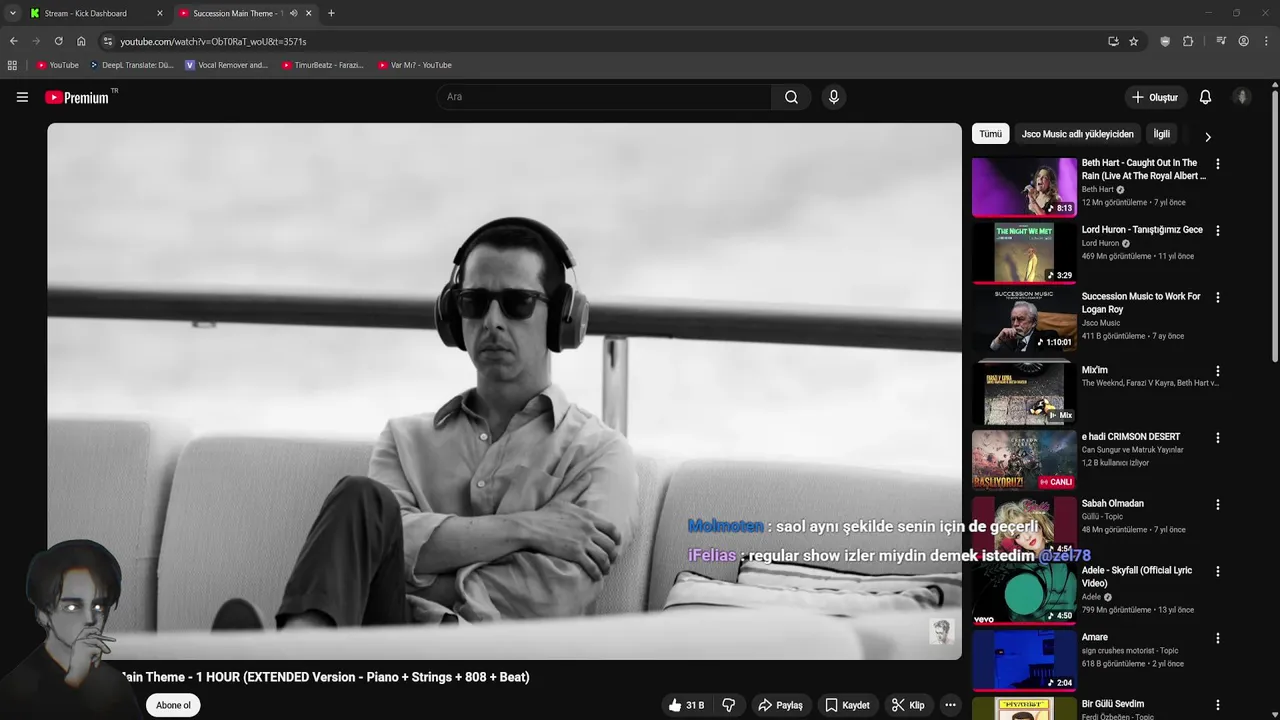This screenshot has width=1280, height=720.
Task: Start voice search with the microphone
Action: (833, 97)
